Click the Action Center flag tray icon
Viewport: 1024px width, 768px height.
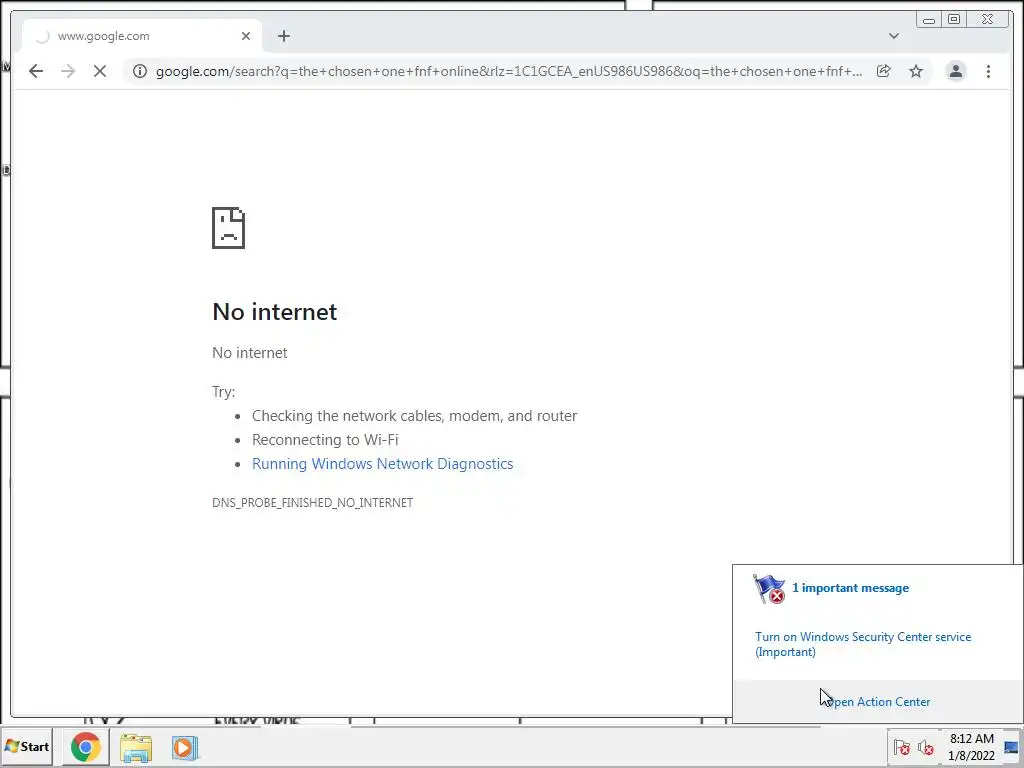(x=901, y=747)
